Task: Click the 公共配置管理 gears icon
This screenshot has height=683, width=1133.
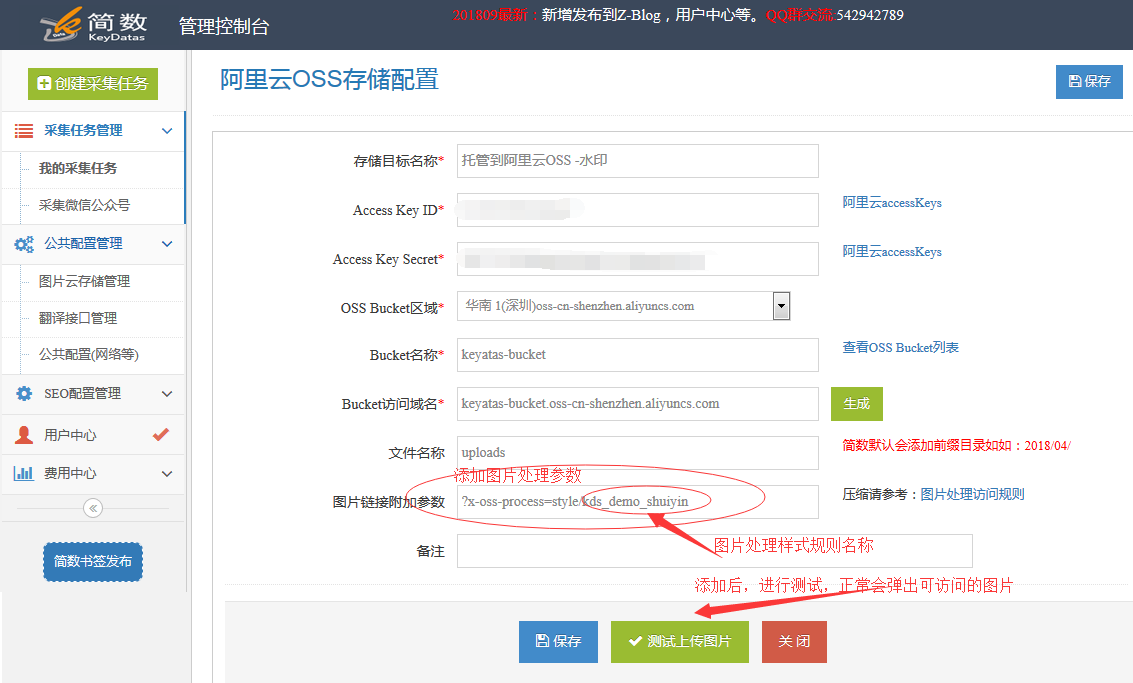Action: pos(24,244)
